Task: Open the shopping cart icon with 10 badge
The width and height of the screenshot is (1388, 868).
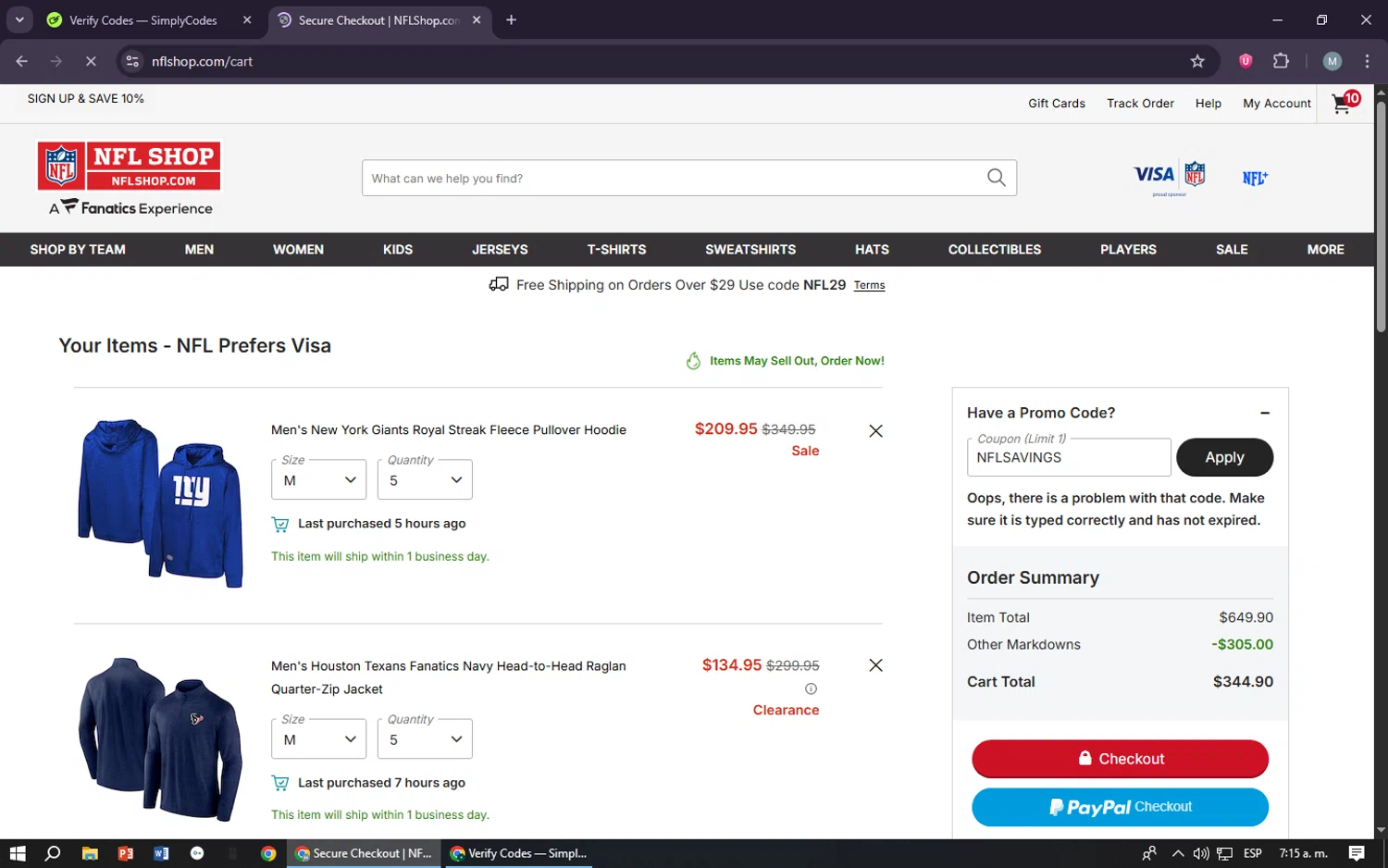Action: [1345, 103]
